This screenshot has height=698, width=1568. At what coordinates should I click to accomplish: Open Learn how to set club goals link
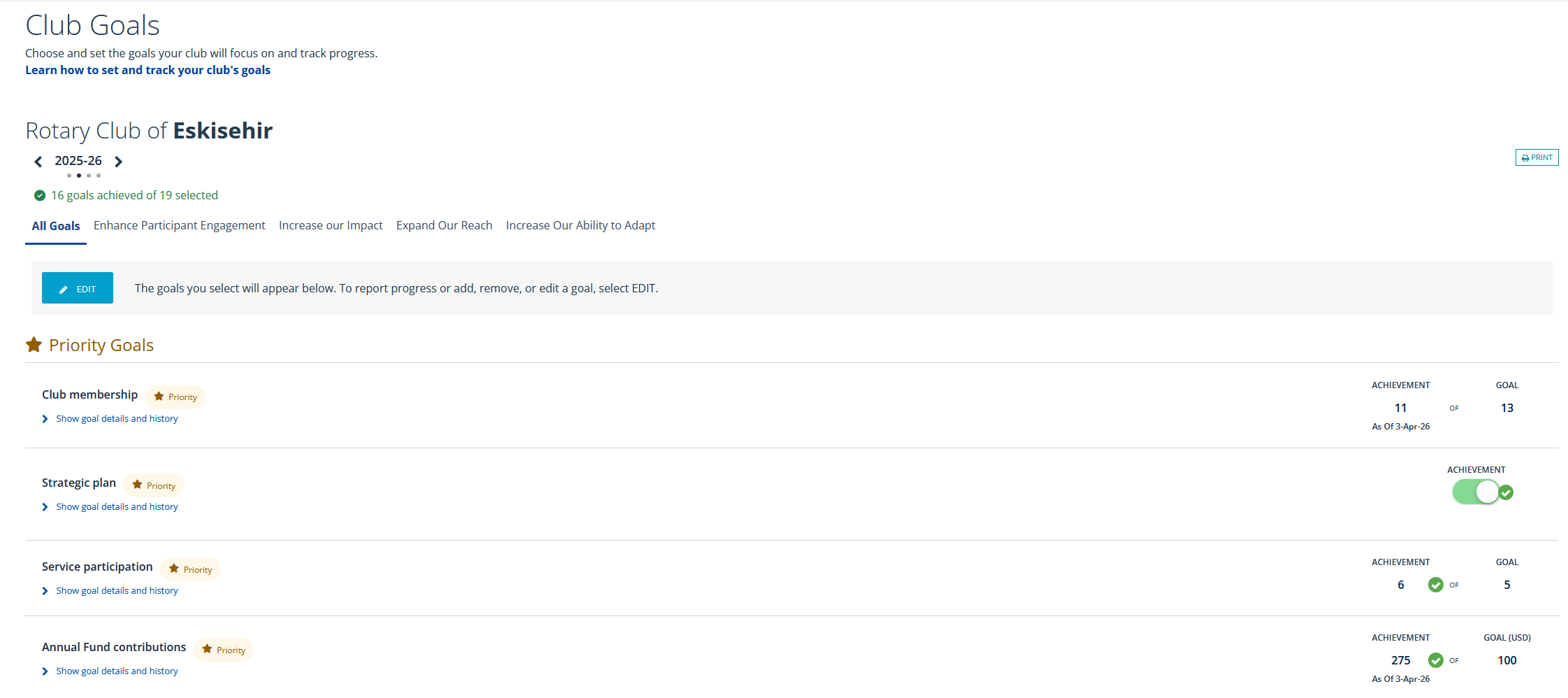[x=148, y=70]
